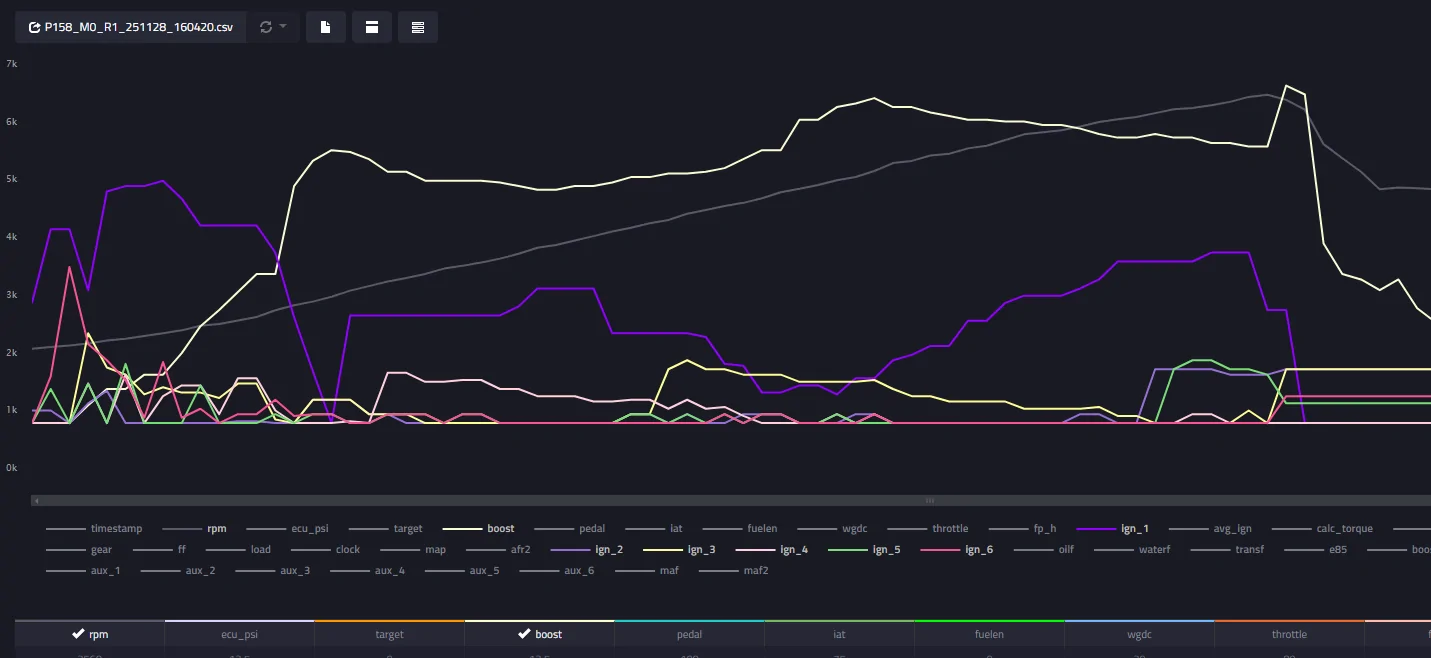Enable the aux_4 legend entry
This screenshot has width=1431, height=658.
pyautogui.click(x=367, y=570)
